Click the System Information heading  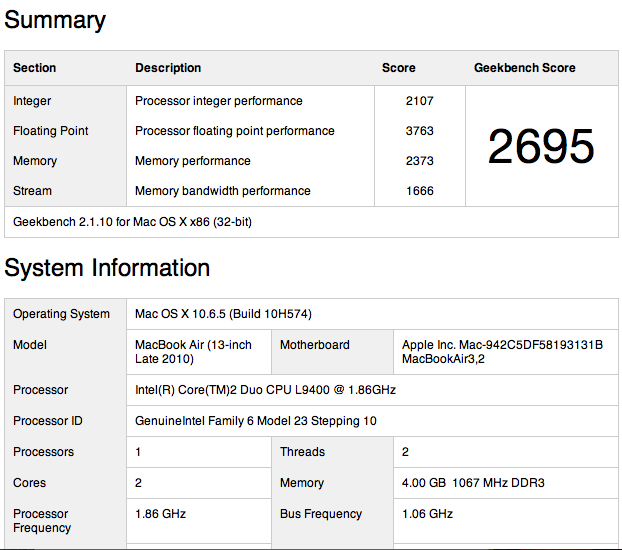(107, 267)
